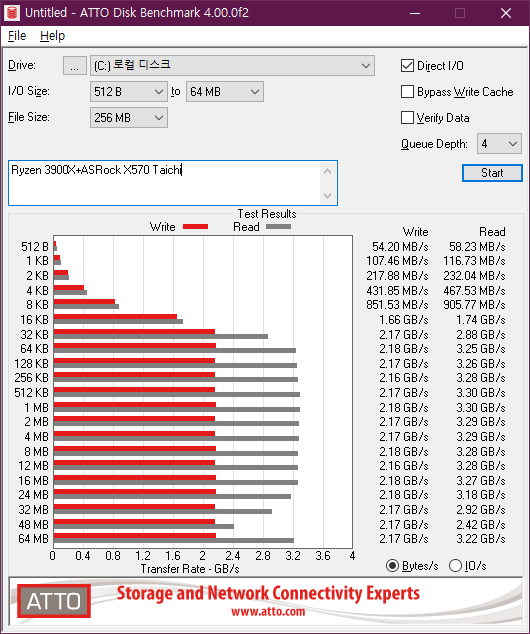
Task: Open the File Size 256 MB dropdown
Action: click(x=129, y=118)
